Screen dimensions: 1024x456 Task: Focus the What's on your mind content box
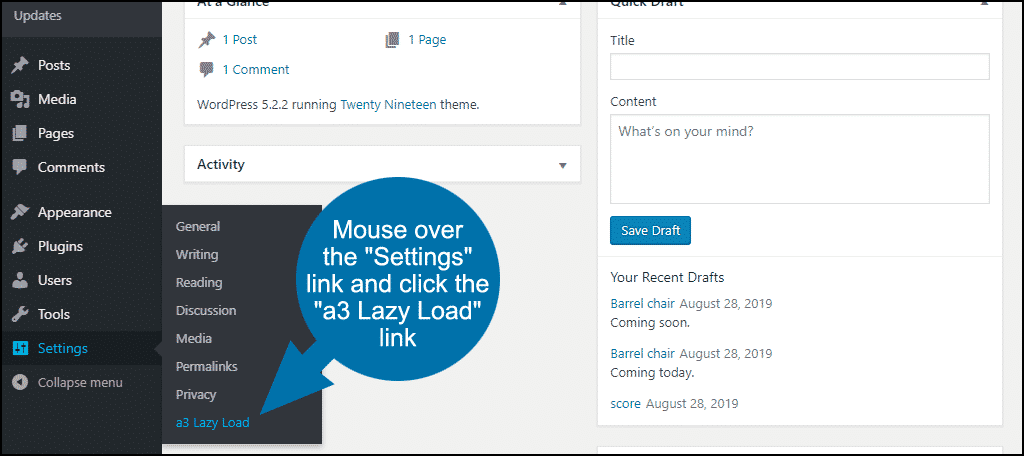point(800,159)
